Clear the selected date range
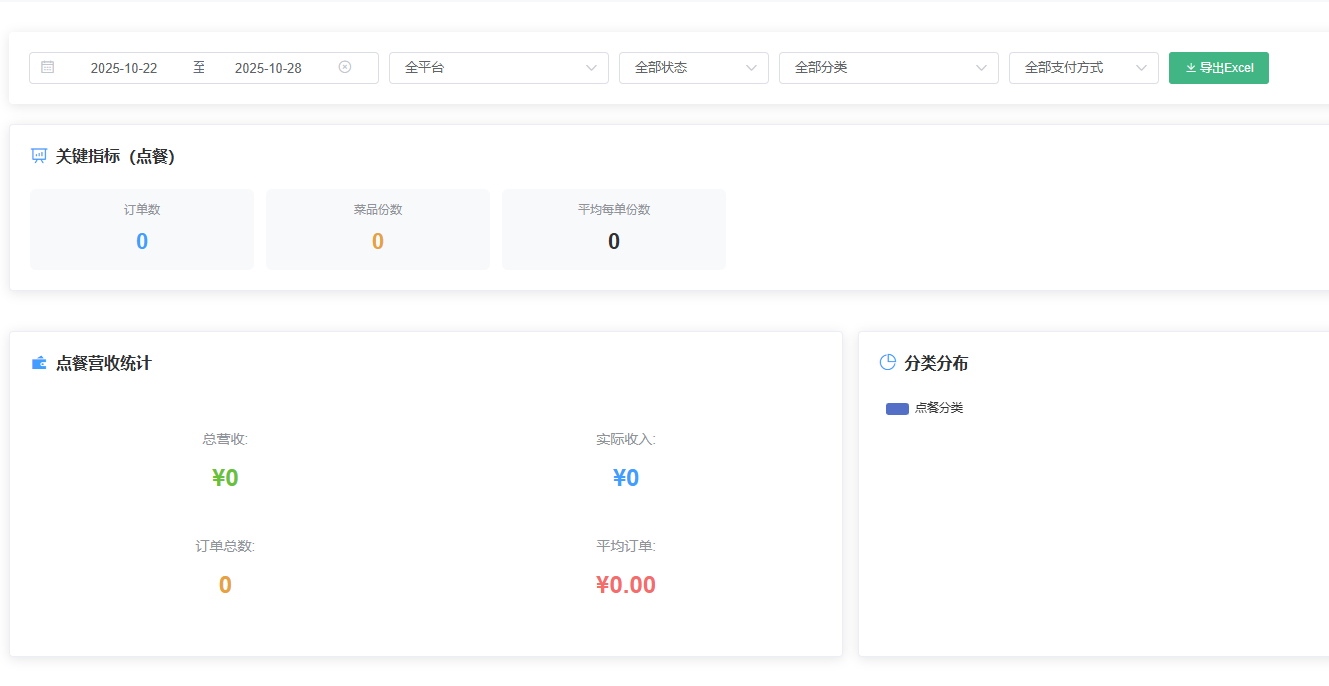Image resolution: width=1329 pixels, height=686 pixels. 345,68
